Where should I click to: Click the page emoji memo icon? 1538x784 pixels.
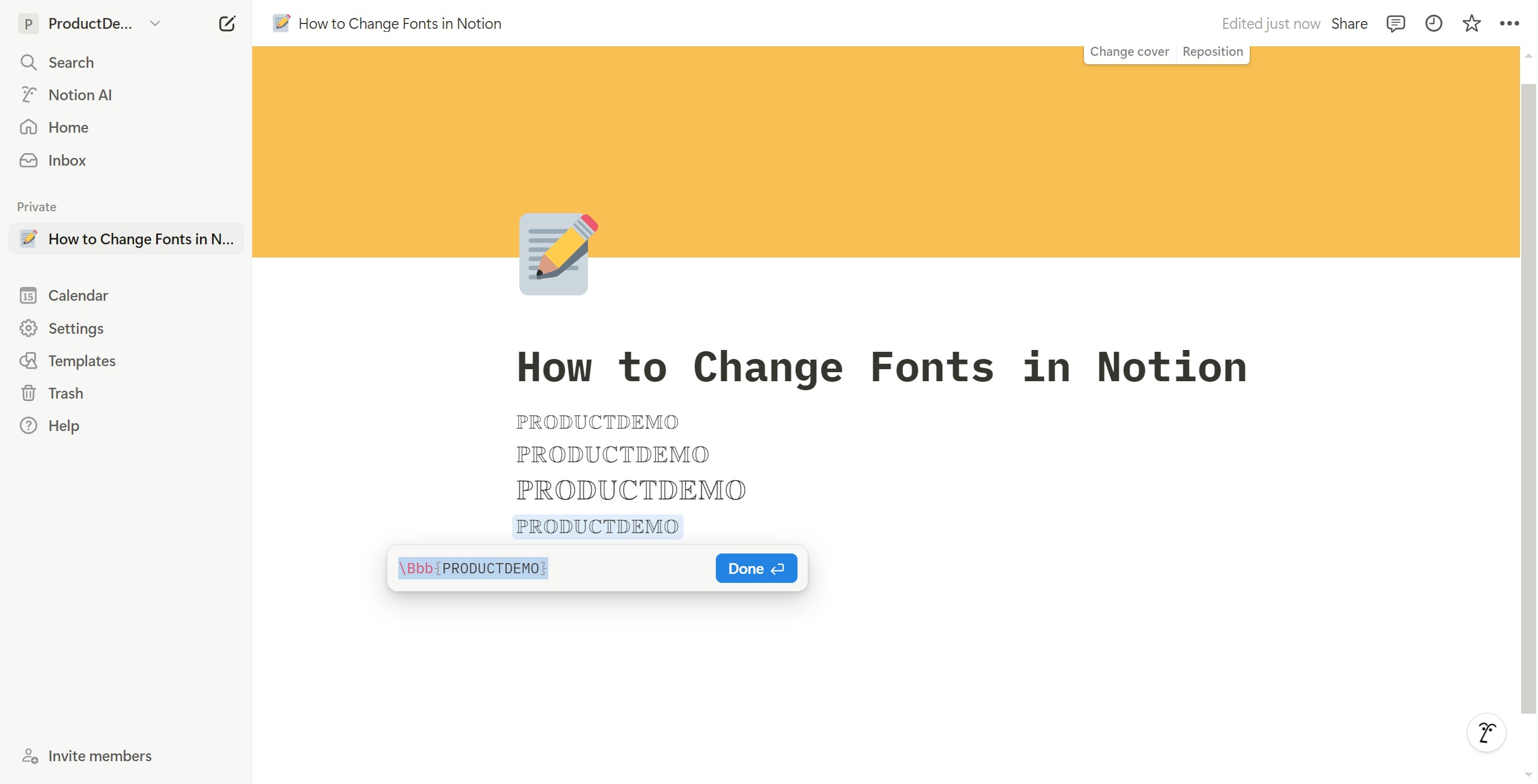click(558, 254)
